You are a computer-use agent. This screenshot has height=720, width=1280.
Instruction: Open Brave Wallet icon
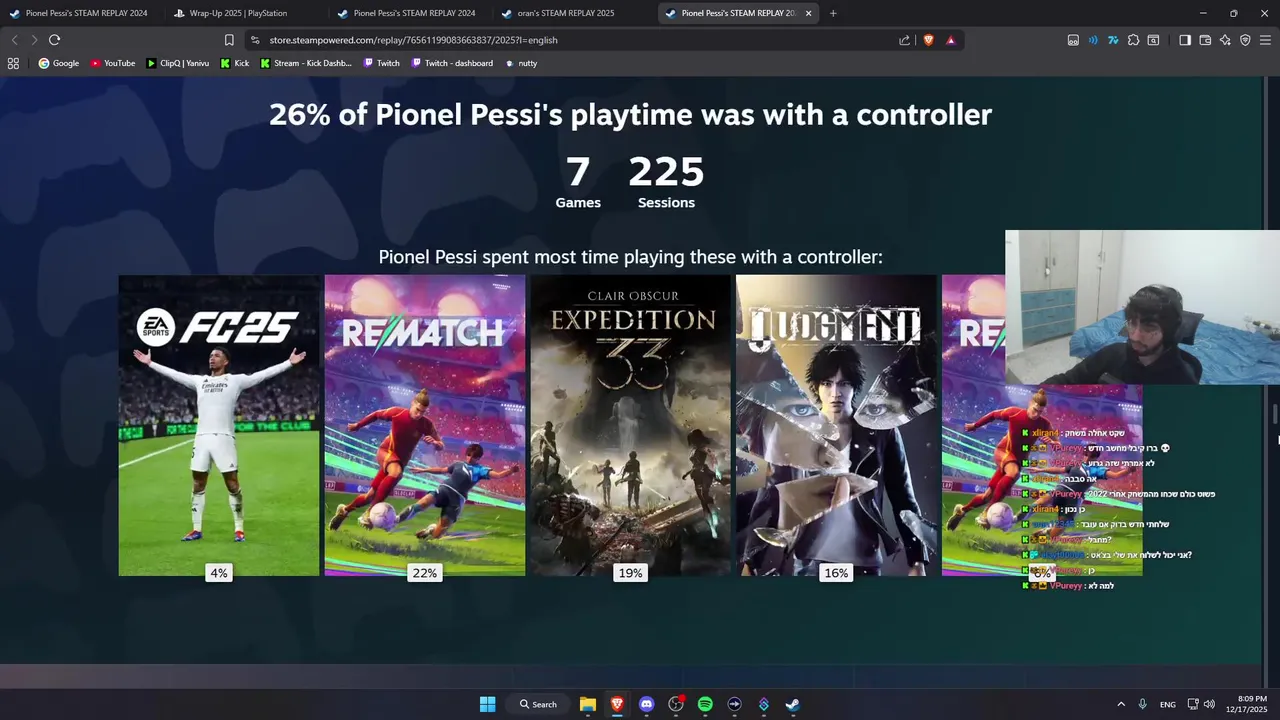coord(1205,40)
